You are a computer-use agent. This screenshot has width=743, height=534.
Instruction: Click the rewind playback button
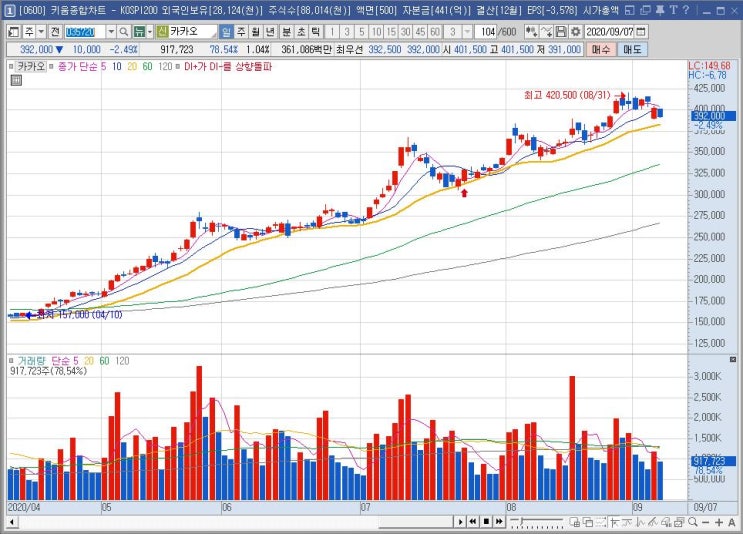473,522
